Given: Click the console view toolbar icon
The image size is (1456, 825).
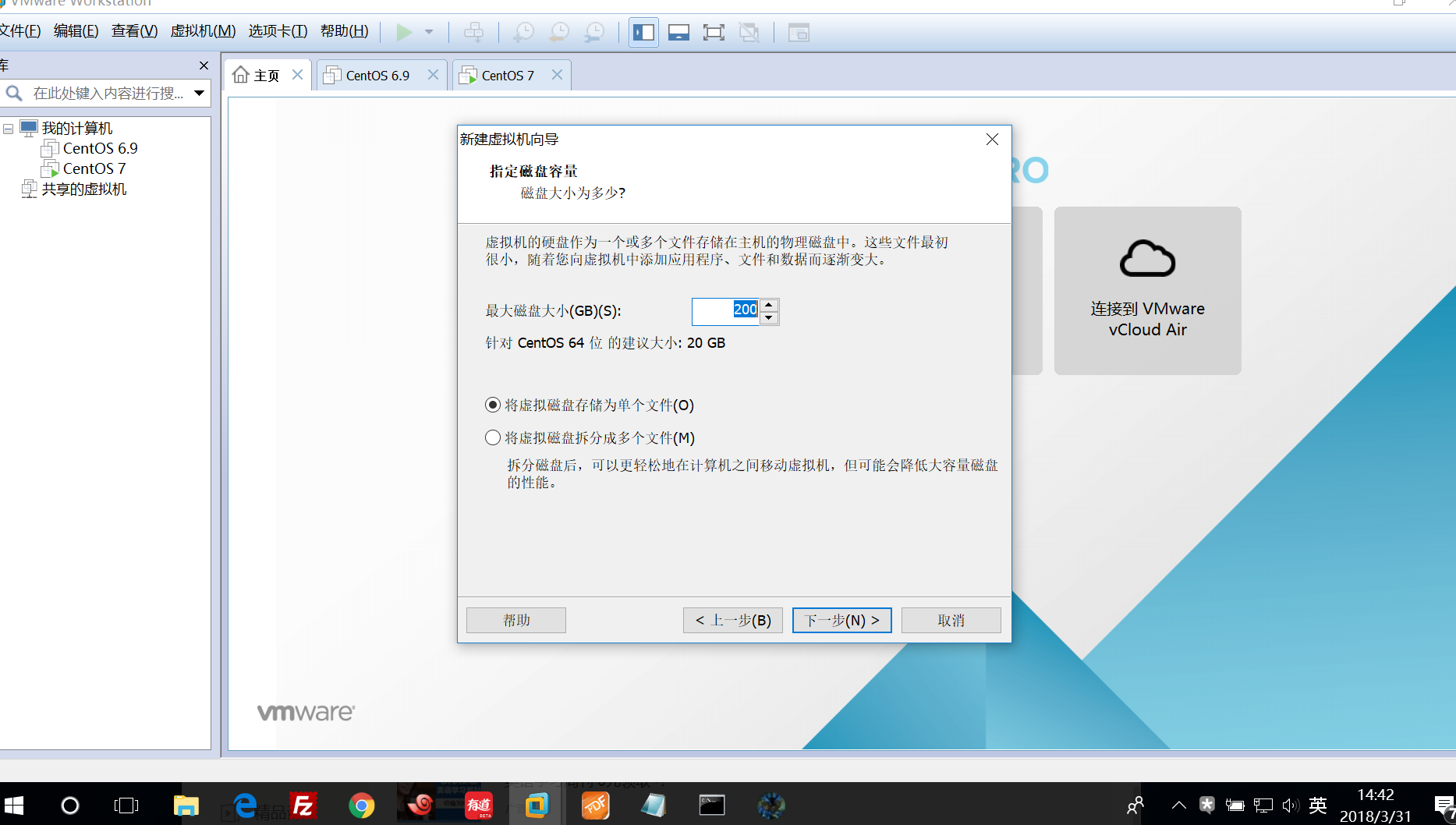Looking at the screenshot, I should click(799, 32).
